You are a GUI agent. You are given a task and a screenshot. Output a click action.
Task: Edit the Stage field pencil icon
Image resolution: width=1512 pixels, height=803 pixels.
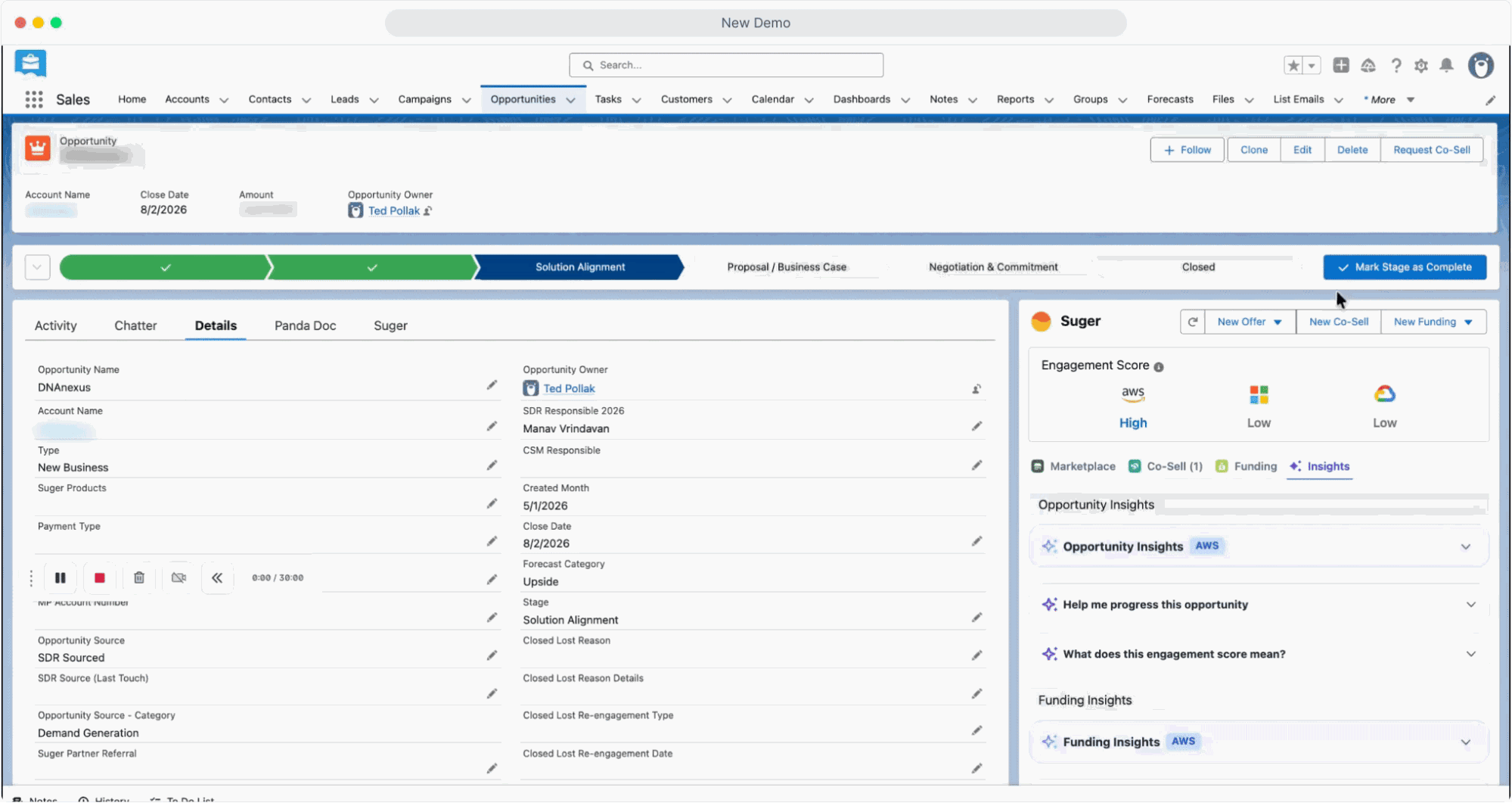tap(976, 618)
